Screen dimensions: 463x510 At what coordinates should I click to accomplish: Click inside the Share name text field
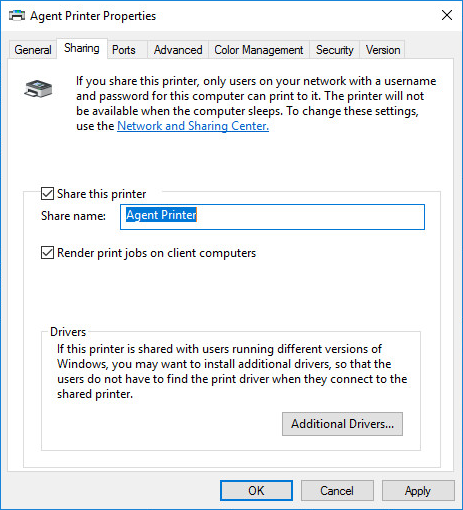point(272,217)
